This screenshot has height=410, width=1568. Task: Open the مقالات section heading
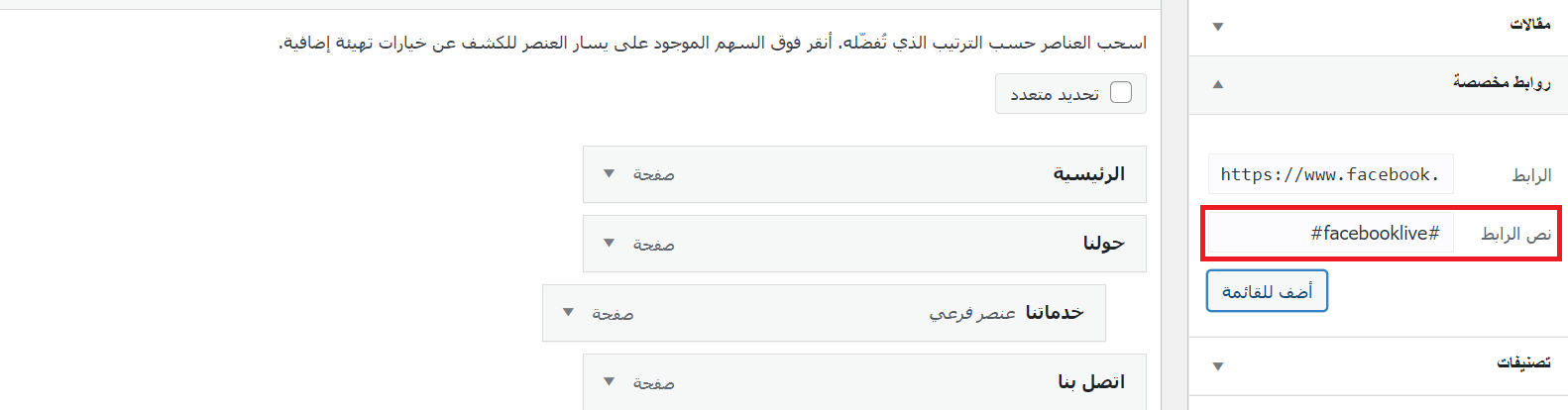[1529, 24]
